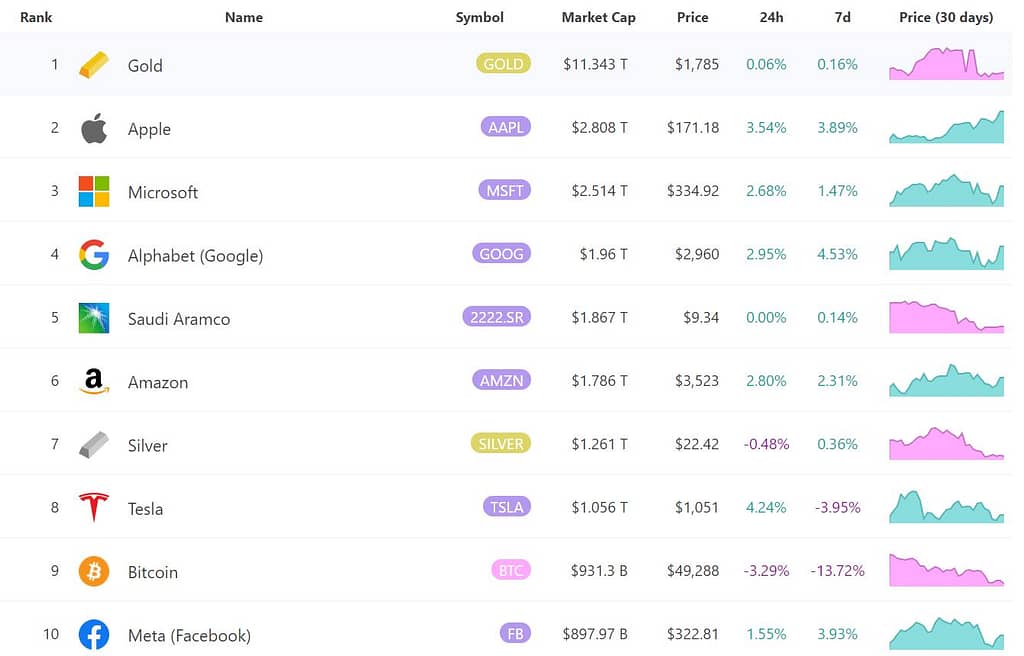This screenshot has height=656, width=1024.
Task: View Saudi Aramco 30-day price chart
Action: point(946,318)
